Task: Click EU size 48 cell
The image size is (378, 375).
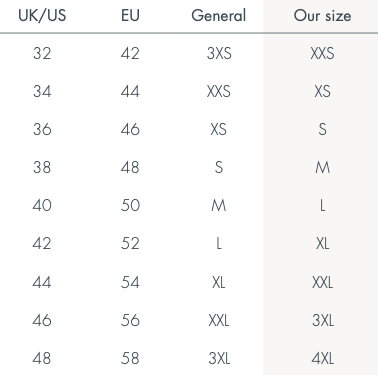Action: [x=130, y=167]
